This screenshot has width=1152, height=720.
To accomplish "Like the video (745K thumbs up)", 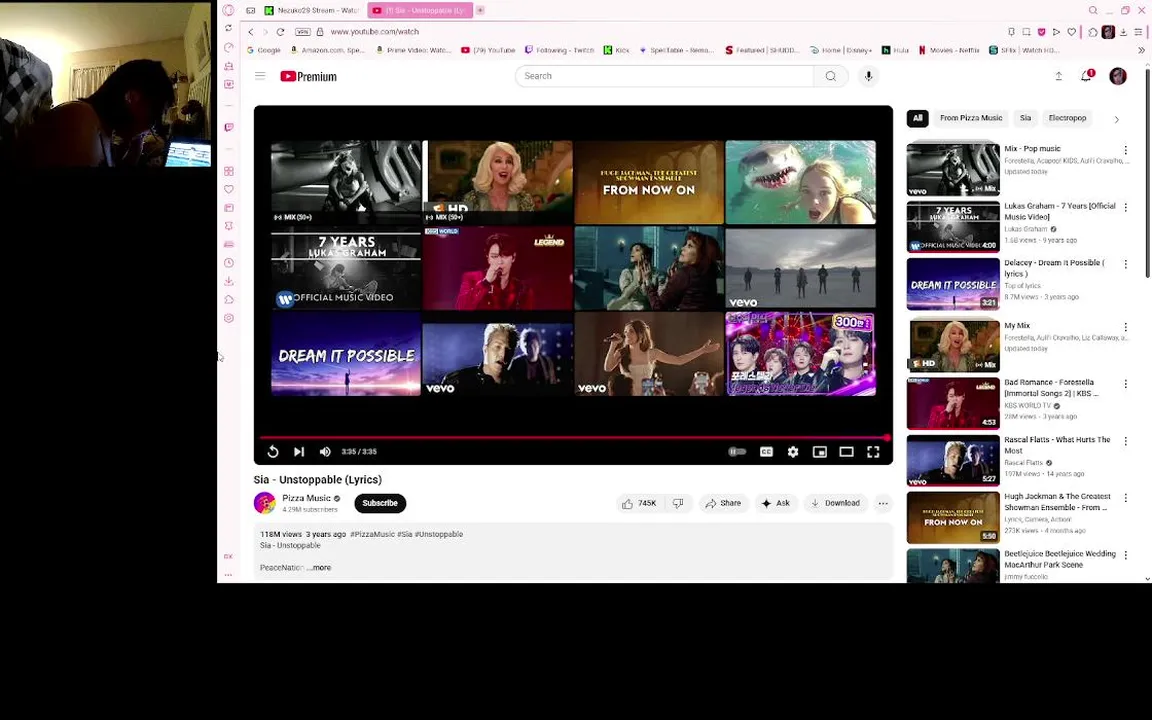I will pyautogui.click(x=639, y=503).
